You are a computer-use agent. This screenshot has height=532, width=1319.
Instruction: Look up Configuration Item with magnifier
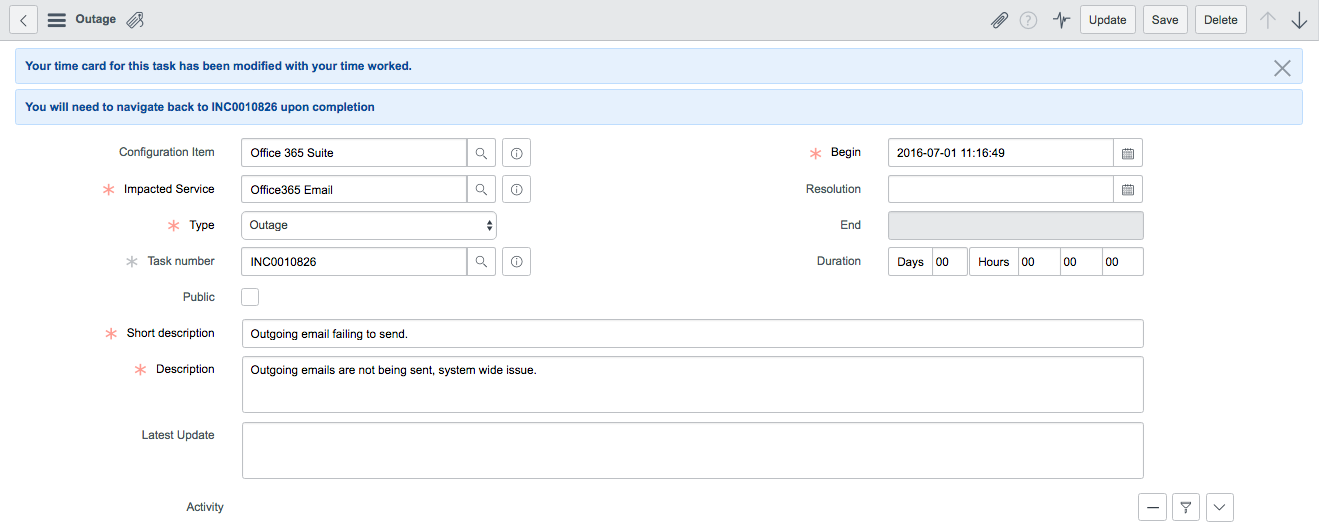click(481, 153)
